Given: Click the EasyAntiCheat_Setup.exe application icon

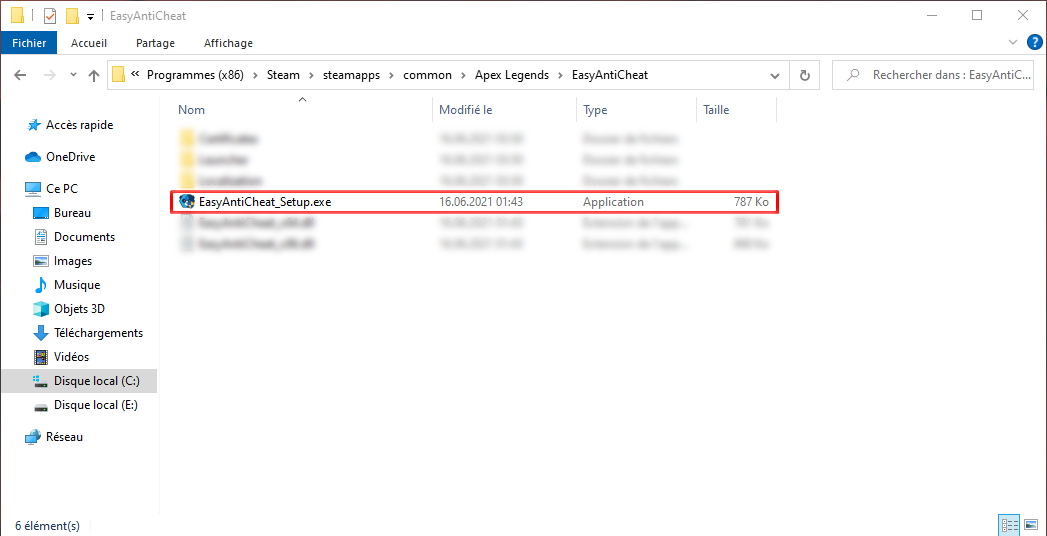Looking at the screenshot, I should (187, 202).
